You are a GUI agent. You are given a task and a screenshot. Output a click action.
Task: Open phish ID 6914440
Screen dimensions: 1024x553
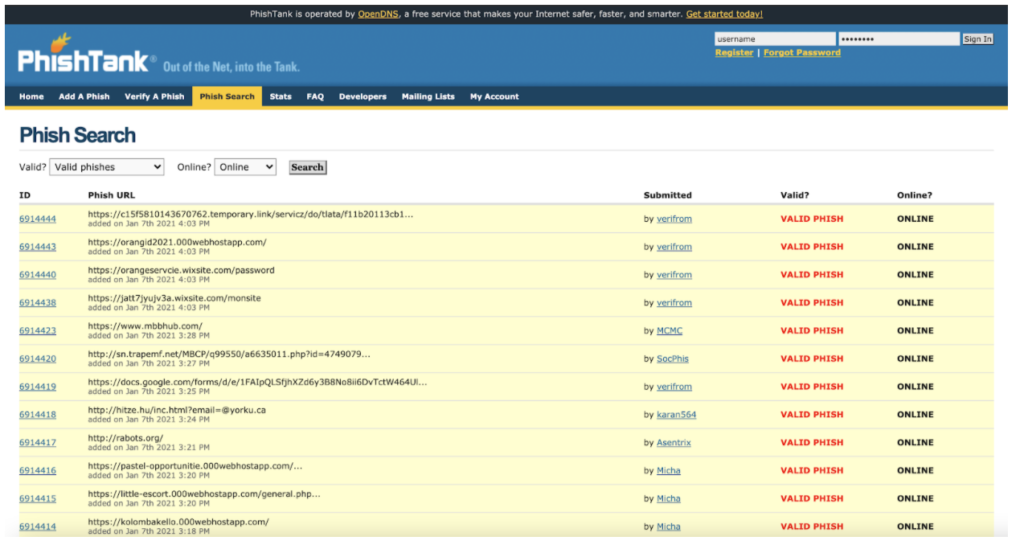(x=38, y=276)
